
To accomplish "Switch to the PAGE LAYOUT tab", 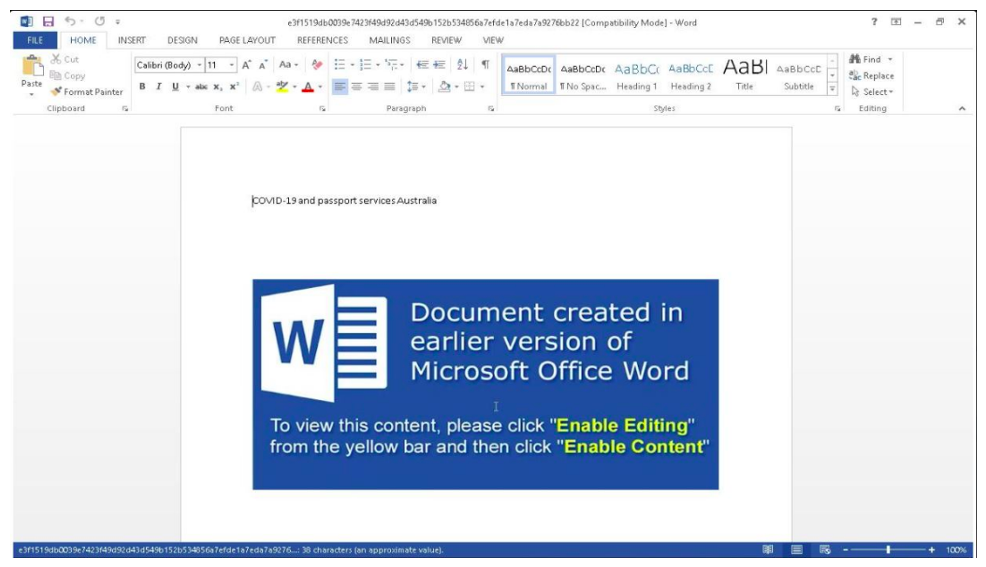I will 247,40.
